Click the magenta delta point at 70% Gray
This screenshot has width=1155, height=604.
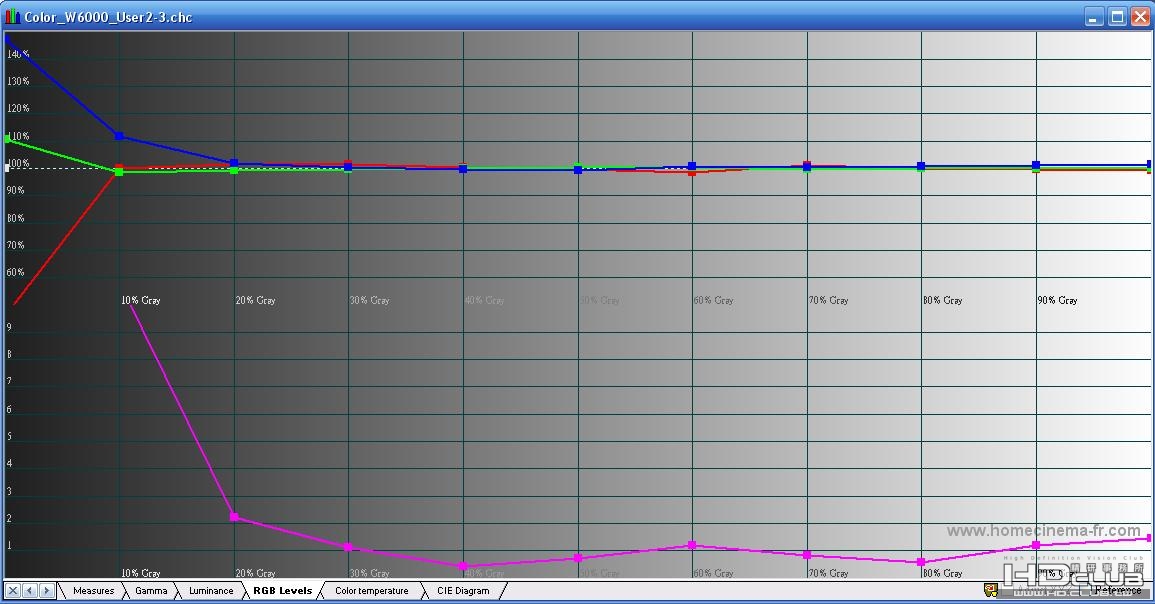pos(807,555)
